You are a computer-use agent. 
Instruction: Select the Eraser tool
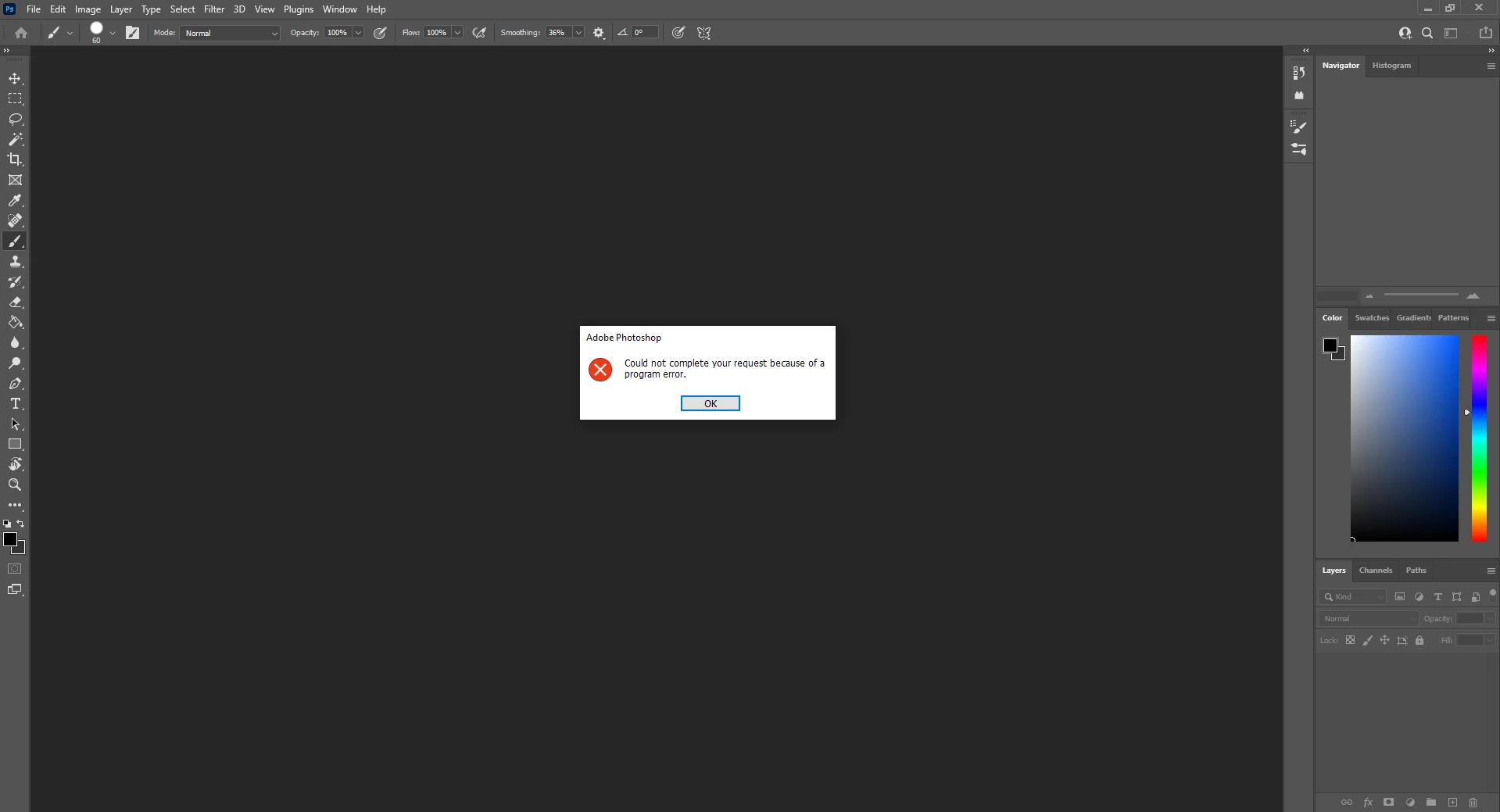coord(15,302)
